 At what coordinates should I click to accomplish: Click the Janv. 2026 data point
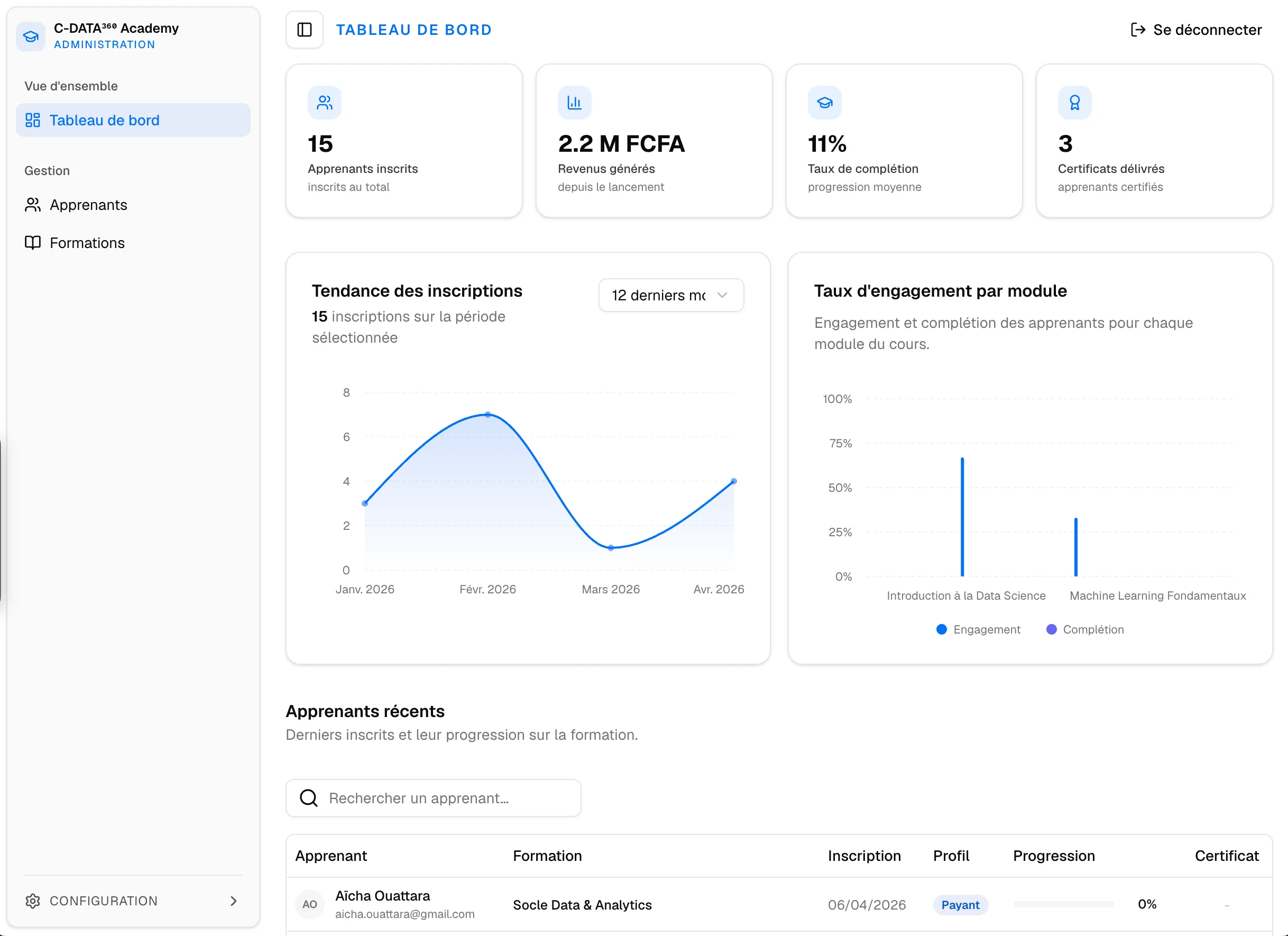(x=365, y=503)
